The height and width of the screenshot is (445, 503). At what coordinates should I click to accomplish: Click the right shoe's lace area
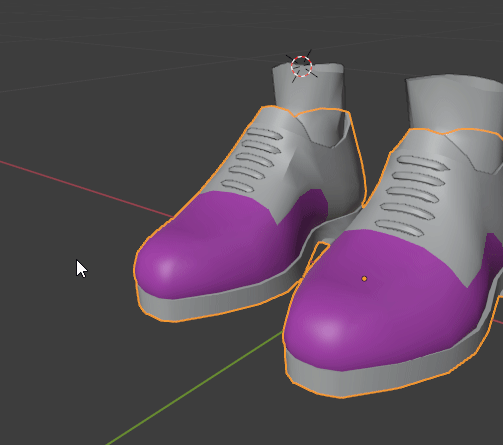(413, 196)
